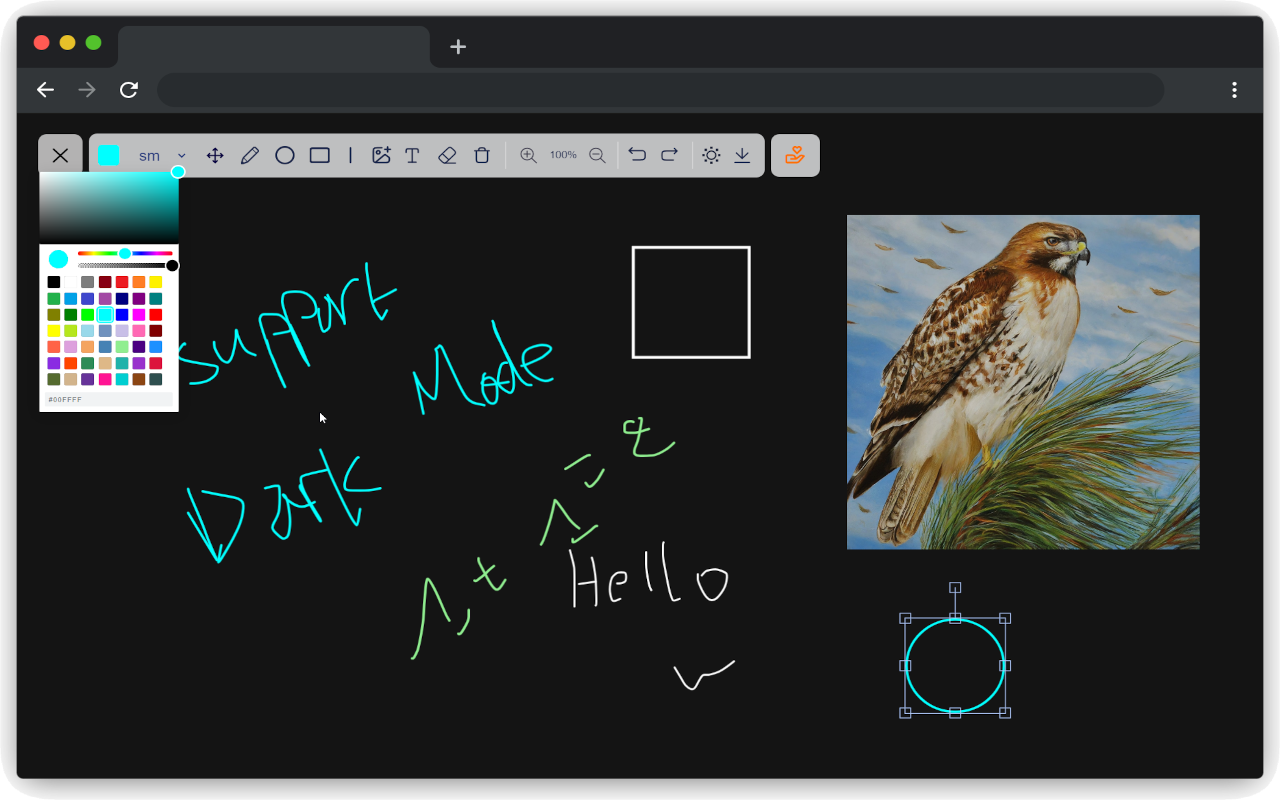Click the Add Image tool icon
Viewport: 1280px width, 800px height.
381,155
